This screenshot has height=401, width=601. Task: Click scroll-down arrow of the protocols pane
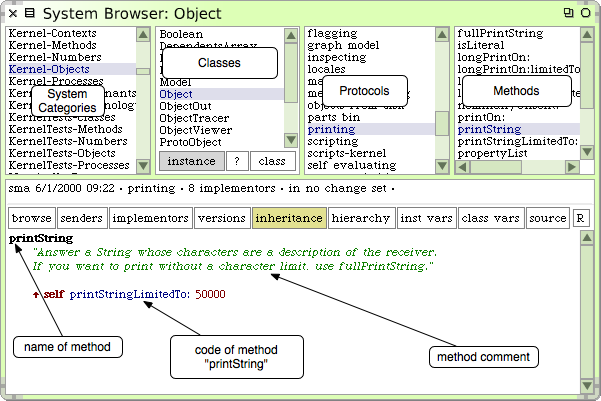441,165
